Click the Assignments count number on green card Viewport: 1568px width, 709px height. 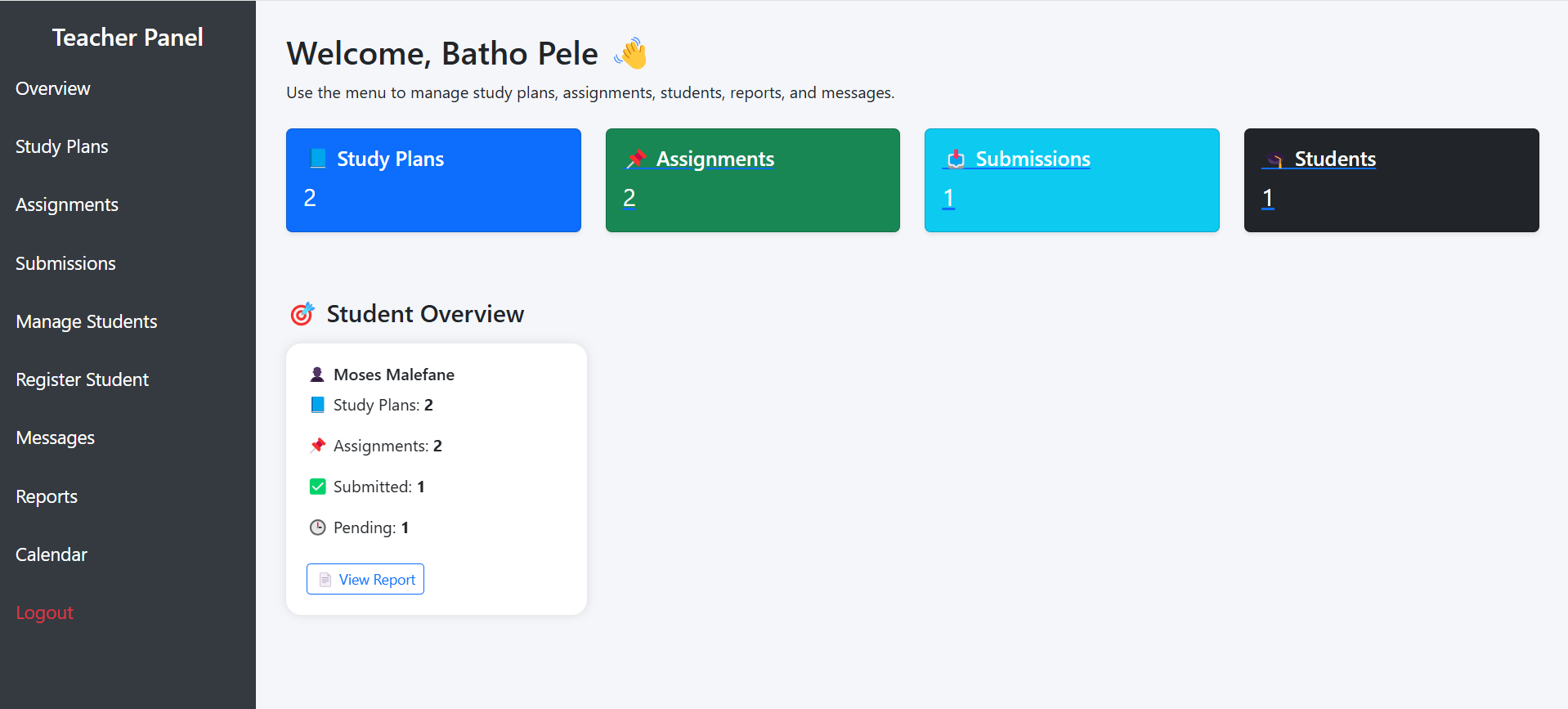click(629, 198)
